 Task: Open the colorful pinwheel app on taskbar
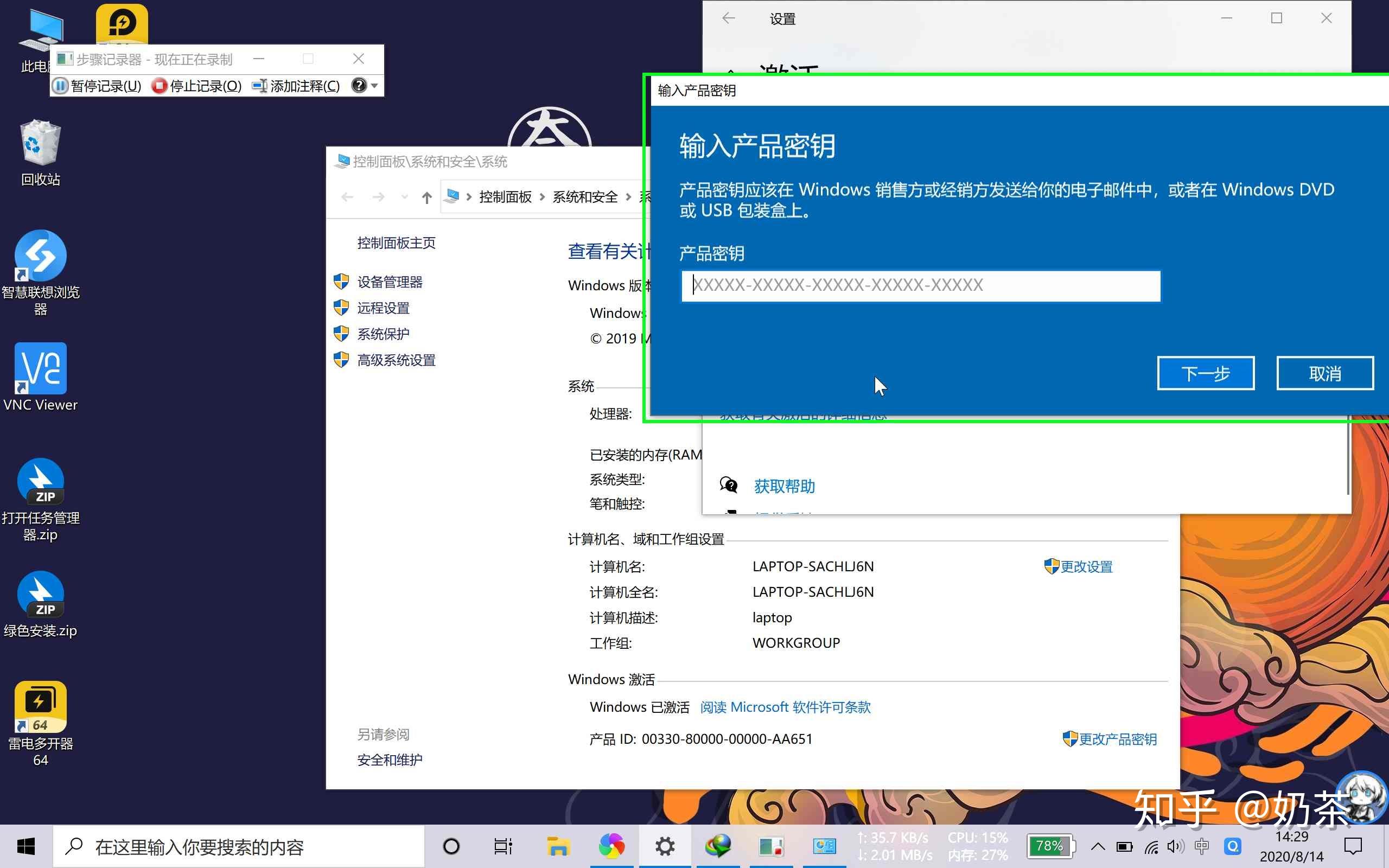point(611,846)
